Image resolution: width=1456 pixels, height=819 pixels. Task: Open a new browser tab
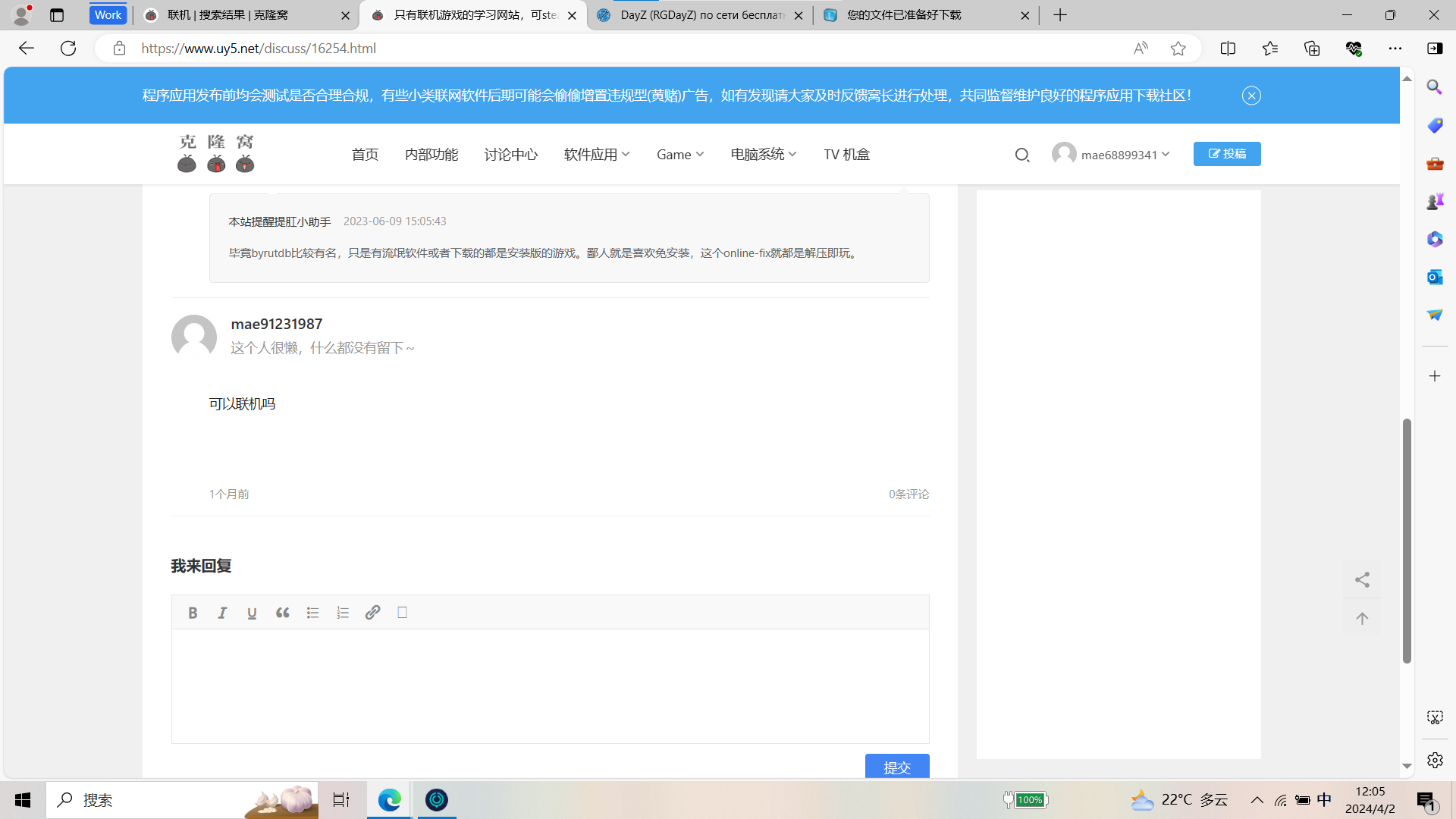coord(1060,15)
